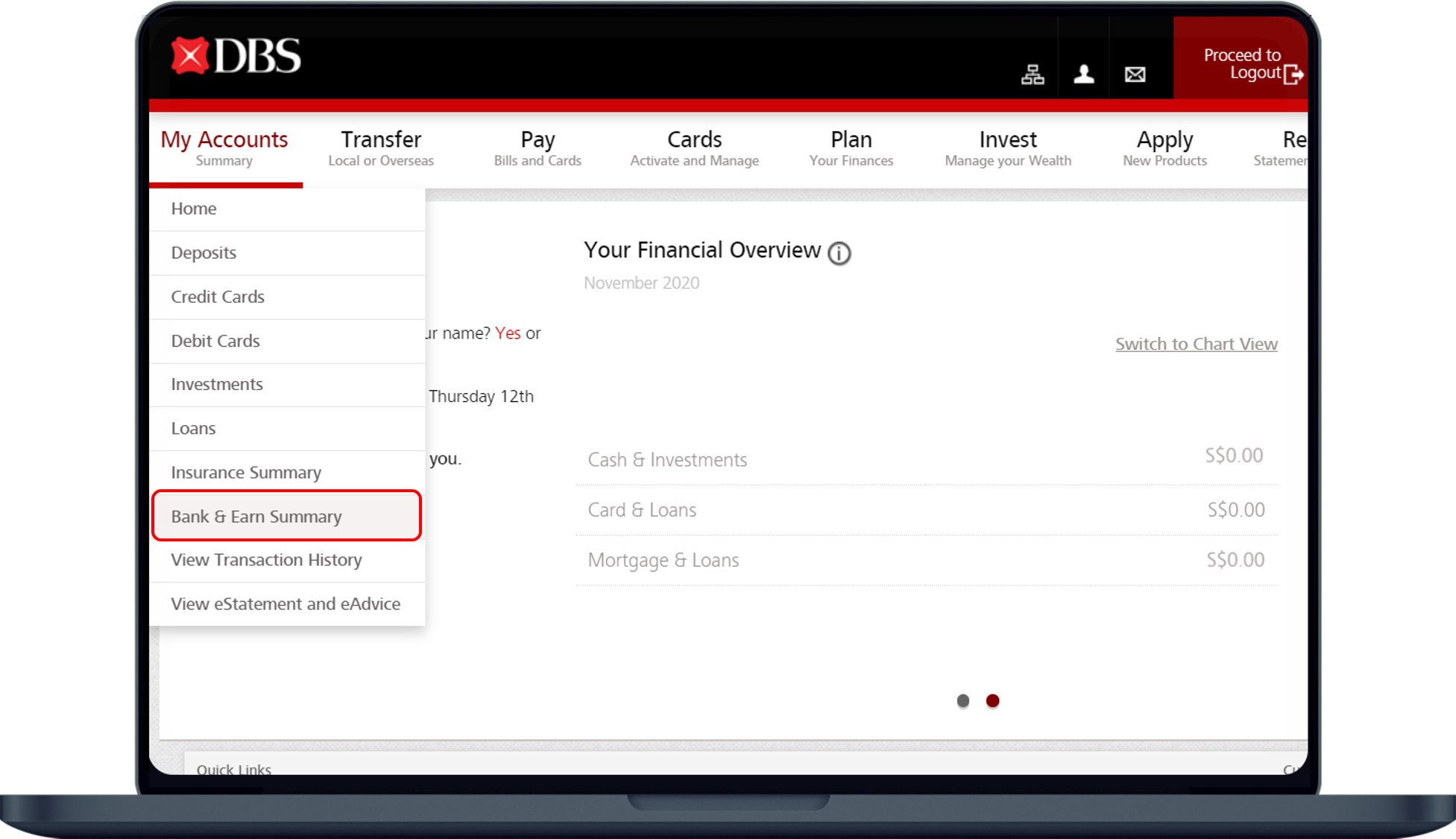Select Bank & Earn Summary menu item
The width and height of the screenshot is (1456, 839).
[x=256, y=516]
